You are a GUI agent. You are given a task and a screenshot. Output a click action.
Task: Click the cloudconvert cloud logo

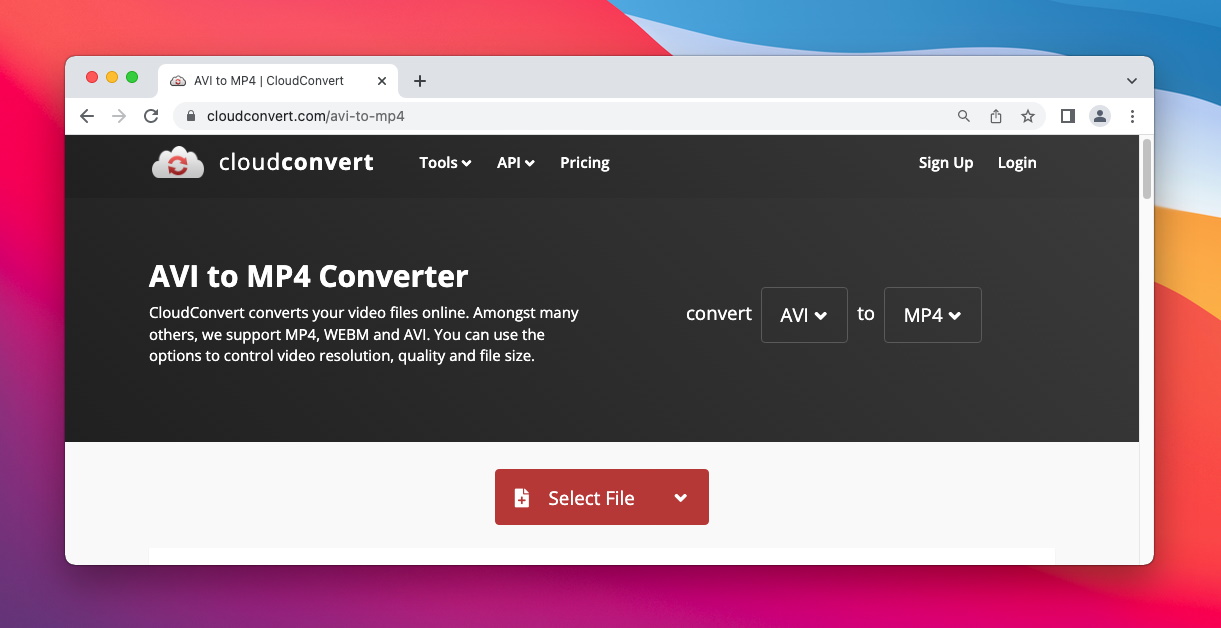click(177, 162)
